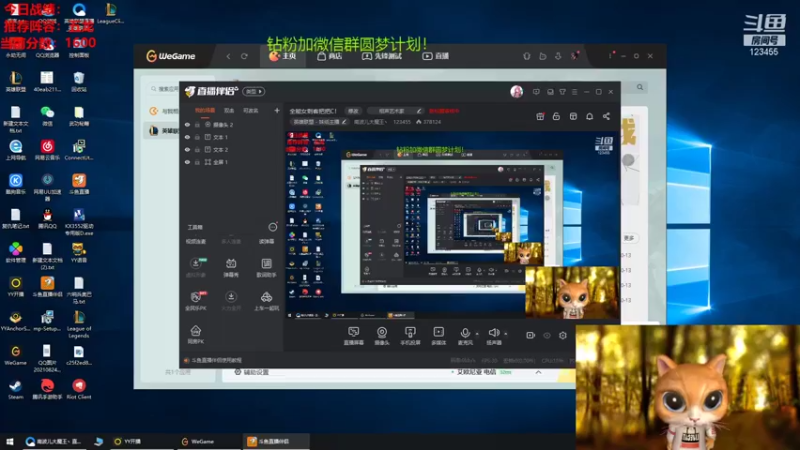Expand the microphone options arrow
Image resolution: width=800 pixels, height=450 pixels.
point(477,334)
